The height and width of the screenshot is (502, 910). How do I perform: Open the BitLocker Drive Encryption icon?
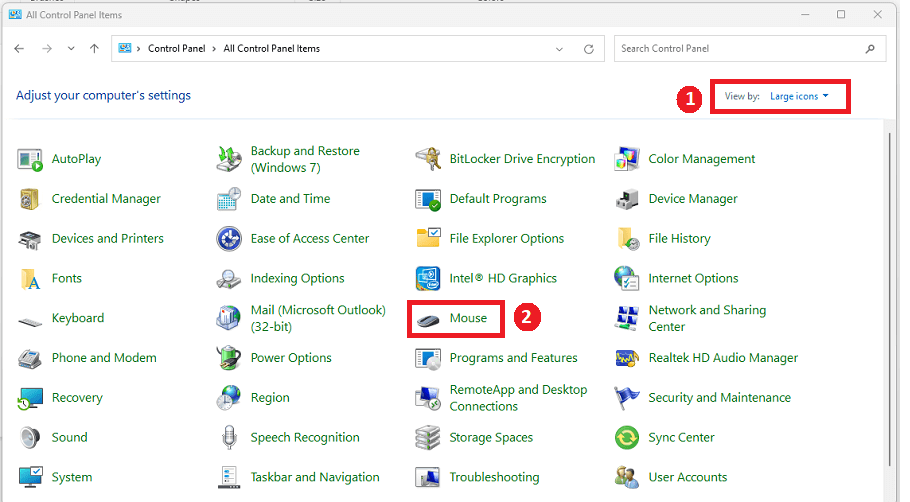[x=428, y=160]
